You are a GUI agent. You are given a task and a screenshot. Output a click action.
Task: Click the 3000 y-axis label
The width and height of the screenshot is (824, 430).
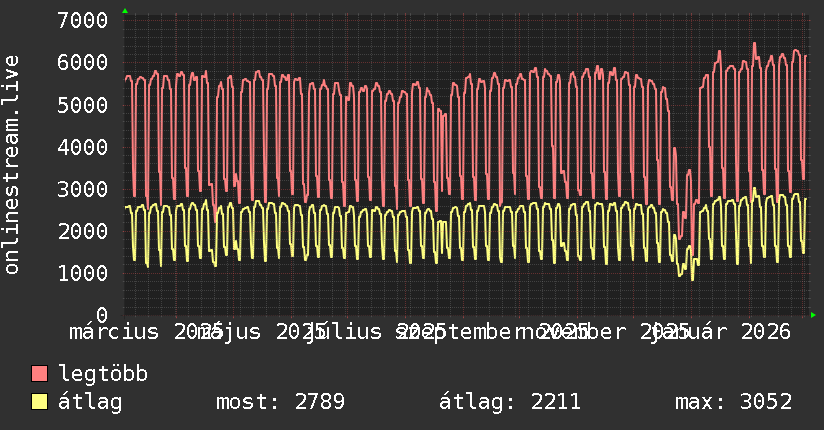coord(83,189)
